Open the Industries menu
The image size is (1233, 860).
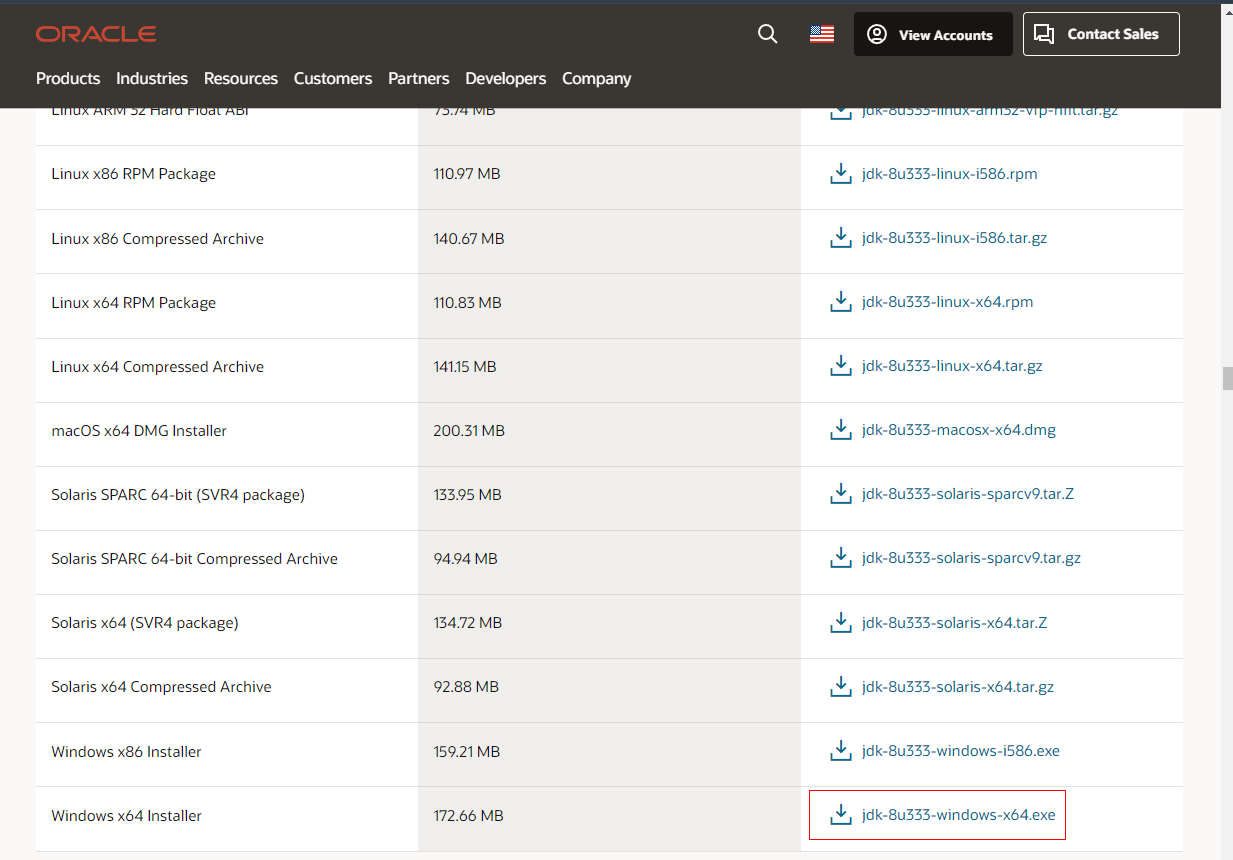[152, 78]
